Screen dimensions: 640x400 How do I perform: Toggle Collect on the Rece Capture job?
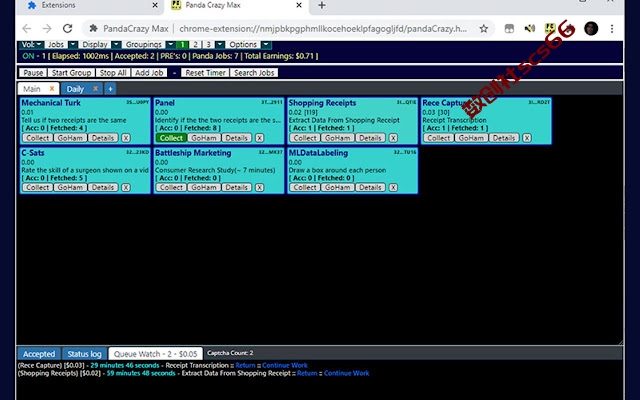click(439, 138)
